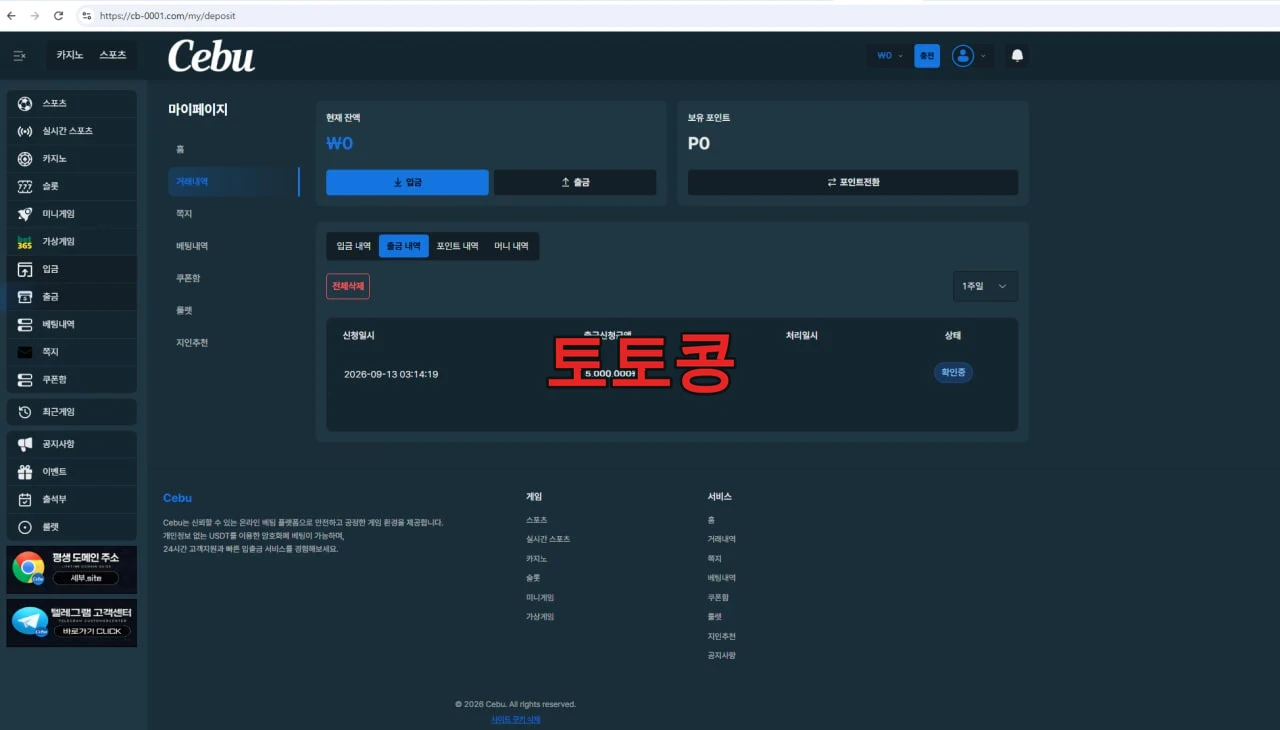The height and width of the screenshot is (730, 1280).
Task: Open 가상게임 link in footer 게임 list
Action: coord(540,617)
